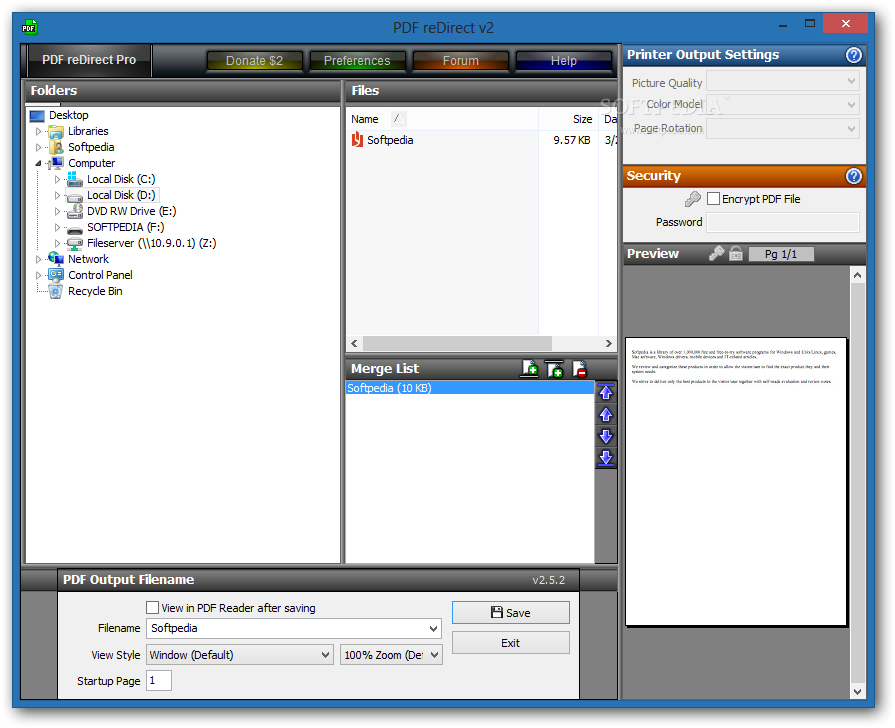Click the Pg 1/1 page indicator button
Screen dimensions: 895x728
pos(781,254)
